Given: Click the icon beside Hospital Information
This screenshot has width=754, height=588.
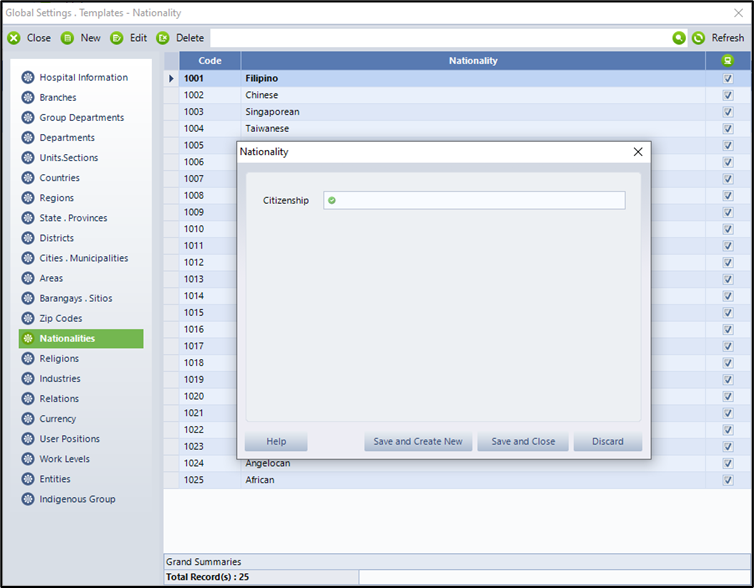Looking at the screenshot, I should (x=28, y=78).
